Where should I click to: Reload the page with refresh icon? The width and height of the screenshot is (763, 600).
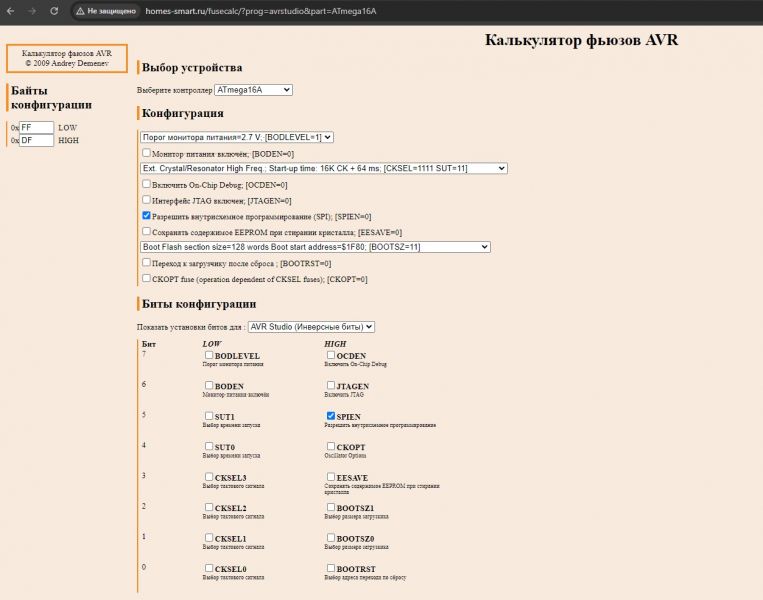54,11
